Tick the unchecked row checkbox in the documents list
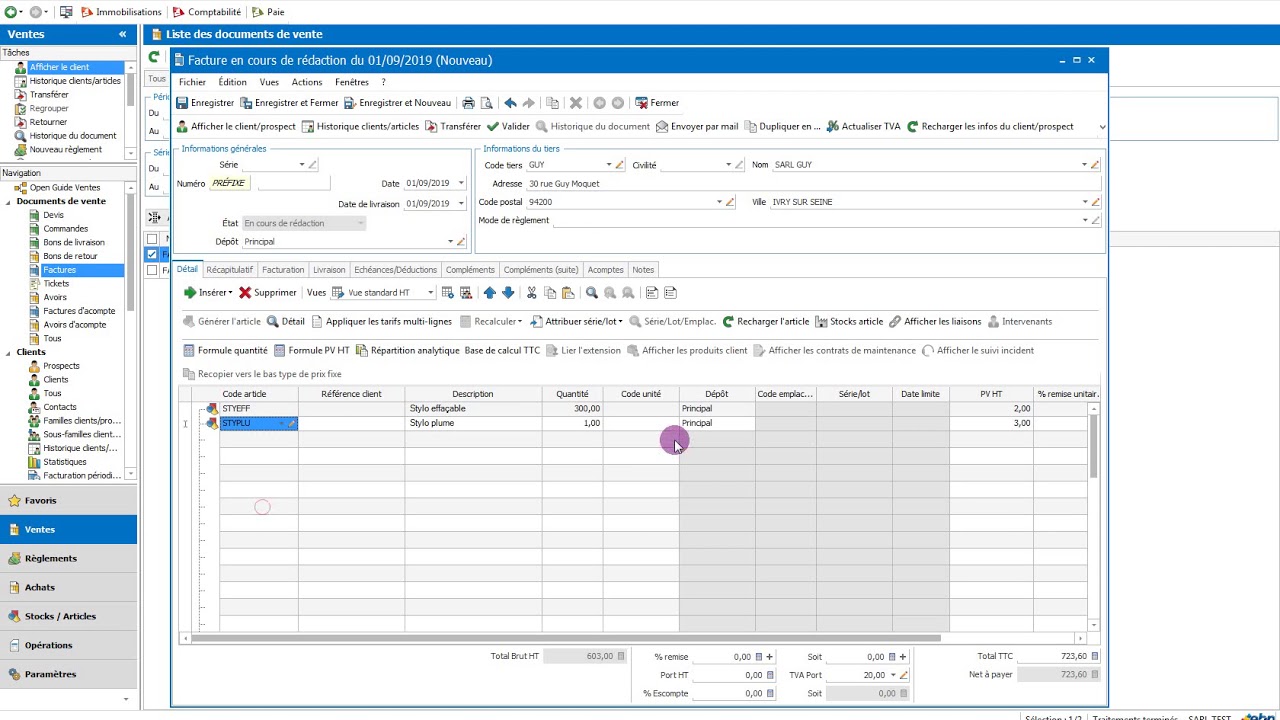1280x720 pixels. pyautogui.click(x=152, y=270)
